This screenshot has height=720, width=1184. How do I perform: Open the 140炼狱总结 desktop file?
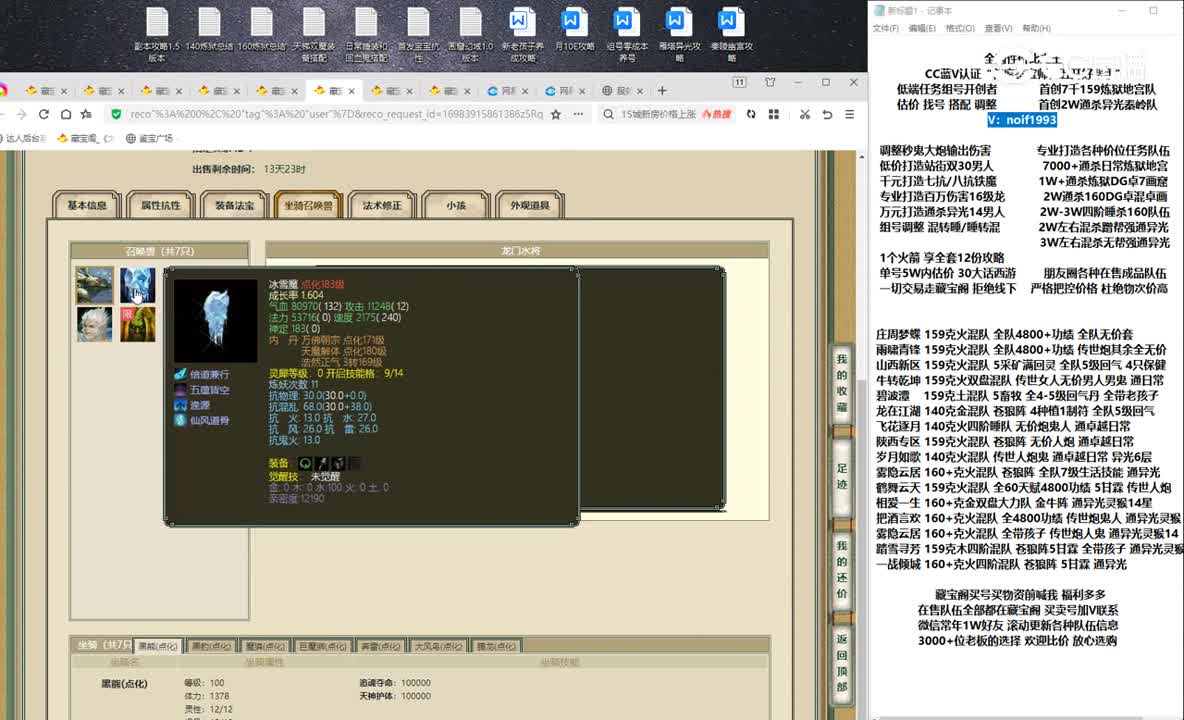tap(209, 30)
